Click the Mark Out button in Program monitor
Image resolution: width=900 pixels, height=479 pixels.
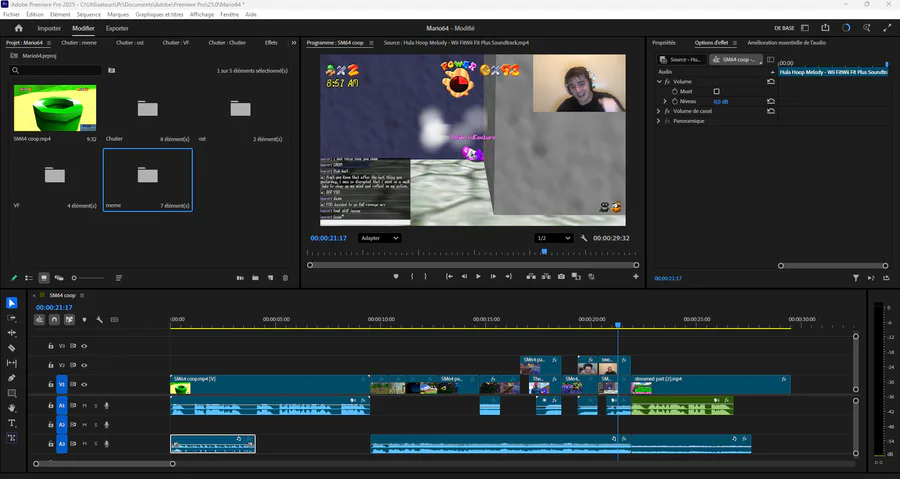coord(425,277)
